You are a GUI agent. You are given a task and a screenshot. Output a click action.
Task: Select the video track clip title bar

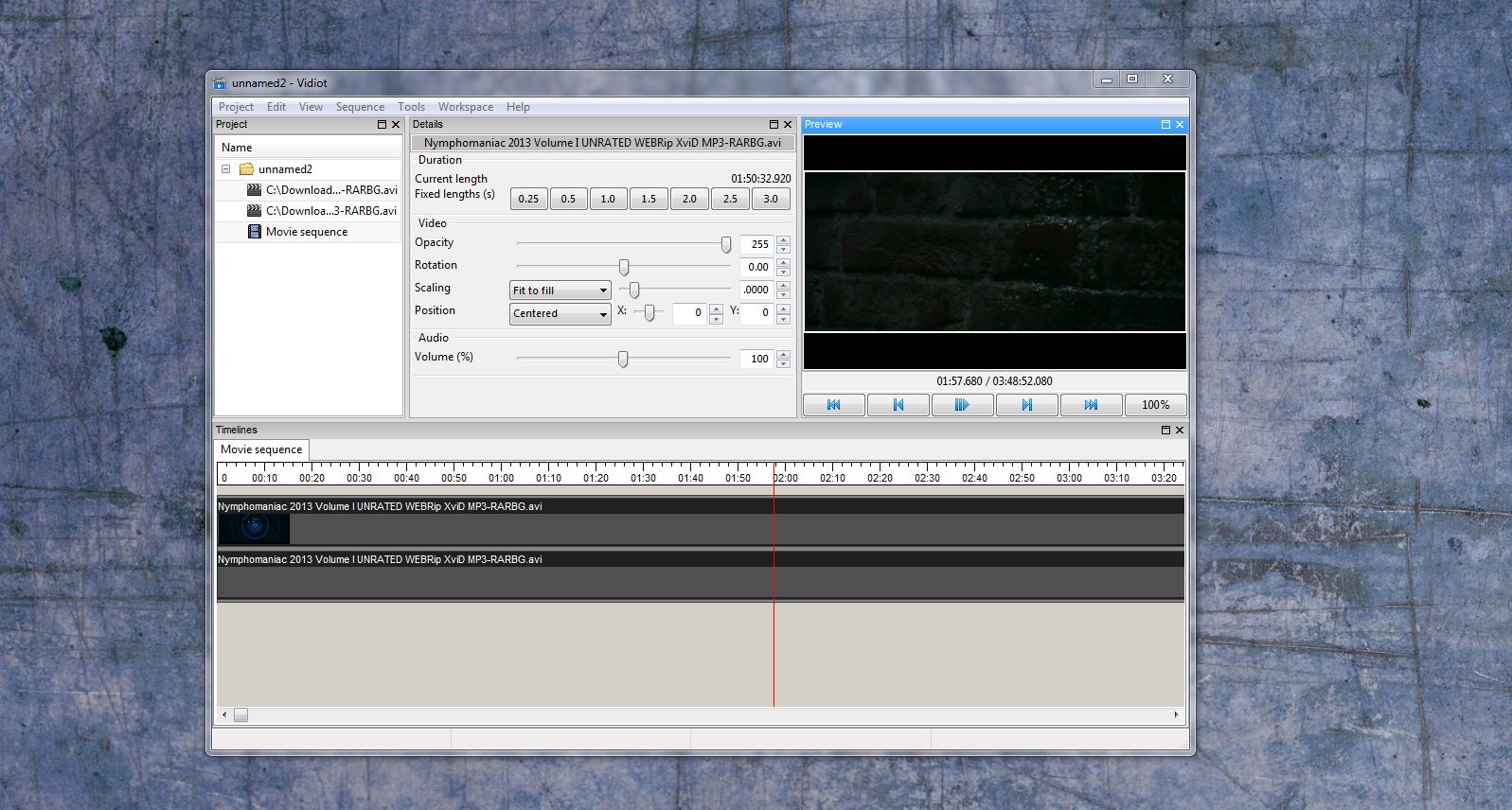701,506
